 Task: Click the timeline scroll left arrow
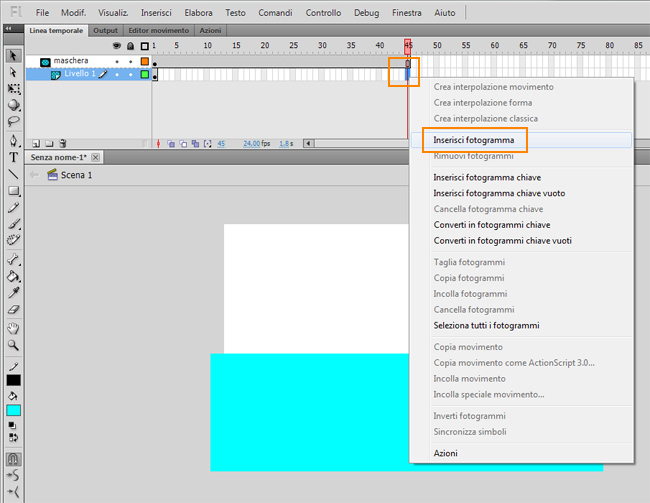pos(308,144)
